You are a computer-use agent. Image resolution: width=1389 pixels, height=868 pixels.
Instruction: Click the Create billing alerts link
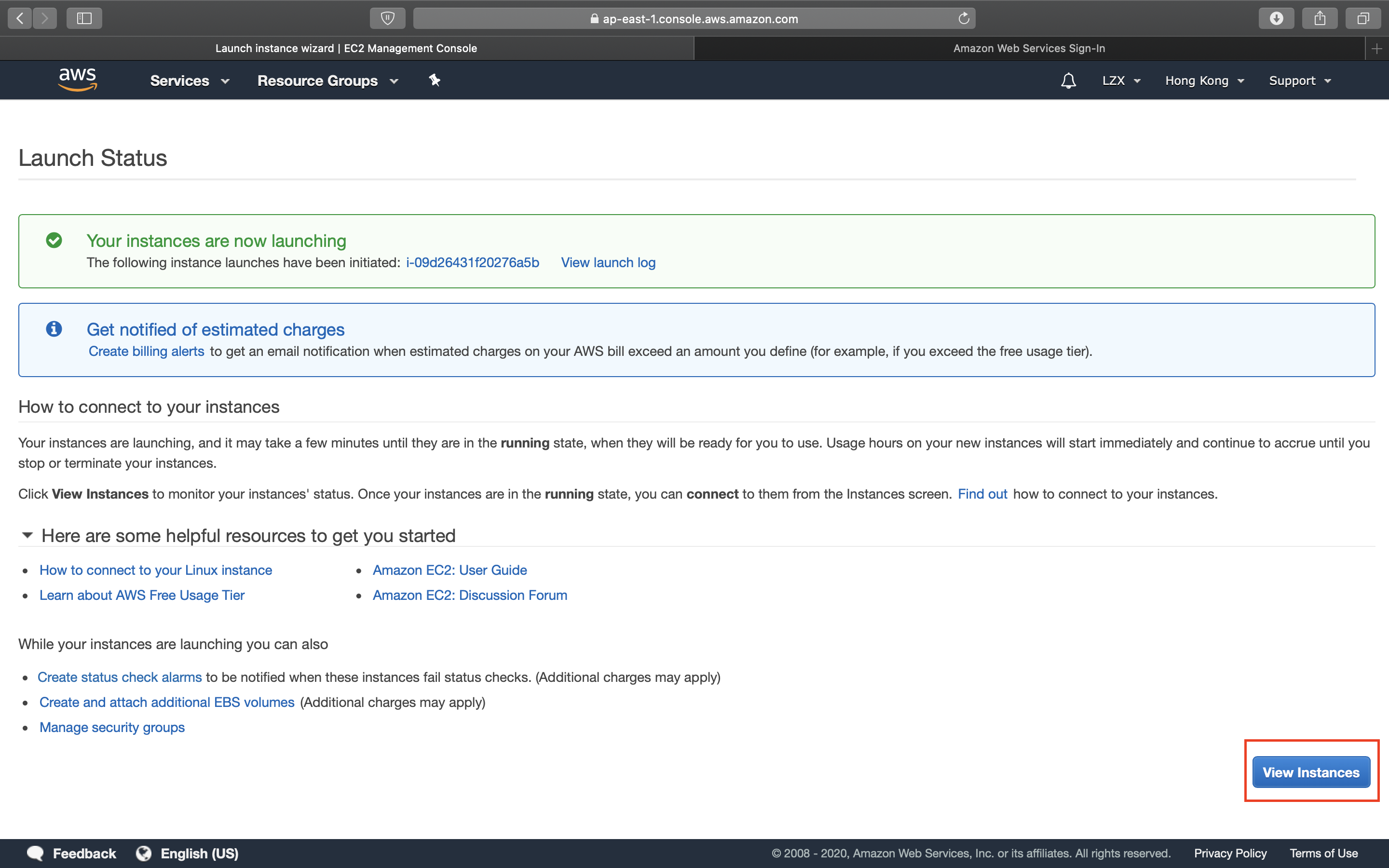click(x=146, y=352)
